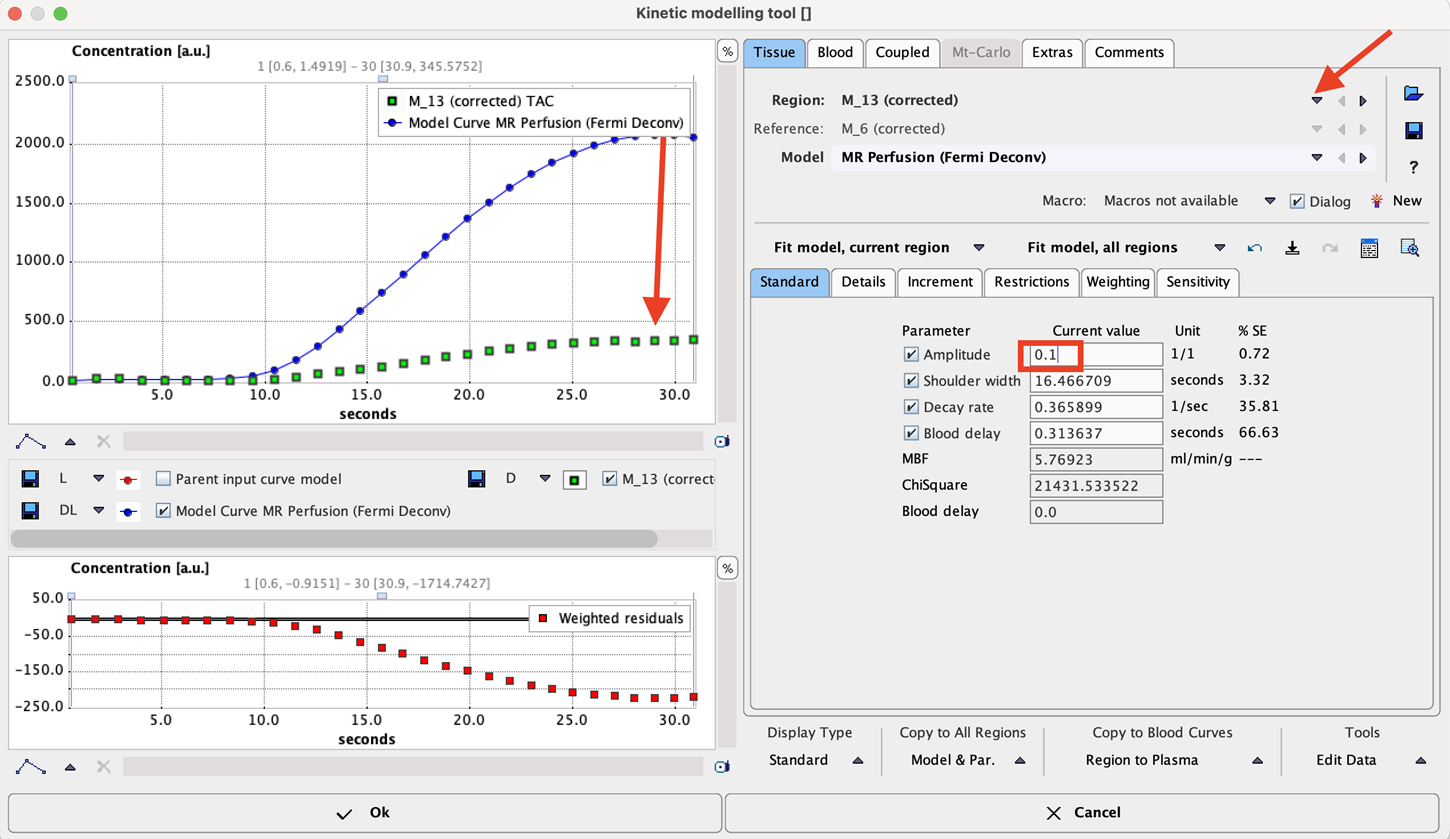Uncheck Model Curve MR Perfusion checkbox
Viewport: 1450px width, 839px height.
tap(163, 511)
